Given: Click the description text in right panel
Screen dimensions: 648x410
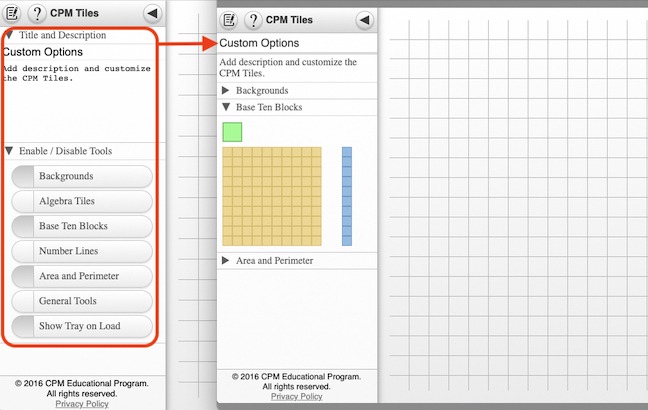Looking at the screenshot, I should (x=288, y=68).
